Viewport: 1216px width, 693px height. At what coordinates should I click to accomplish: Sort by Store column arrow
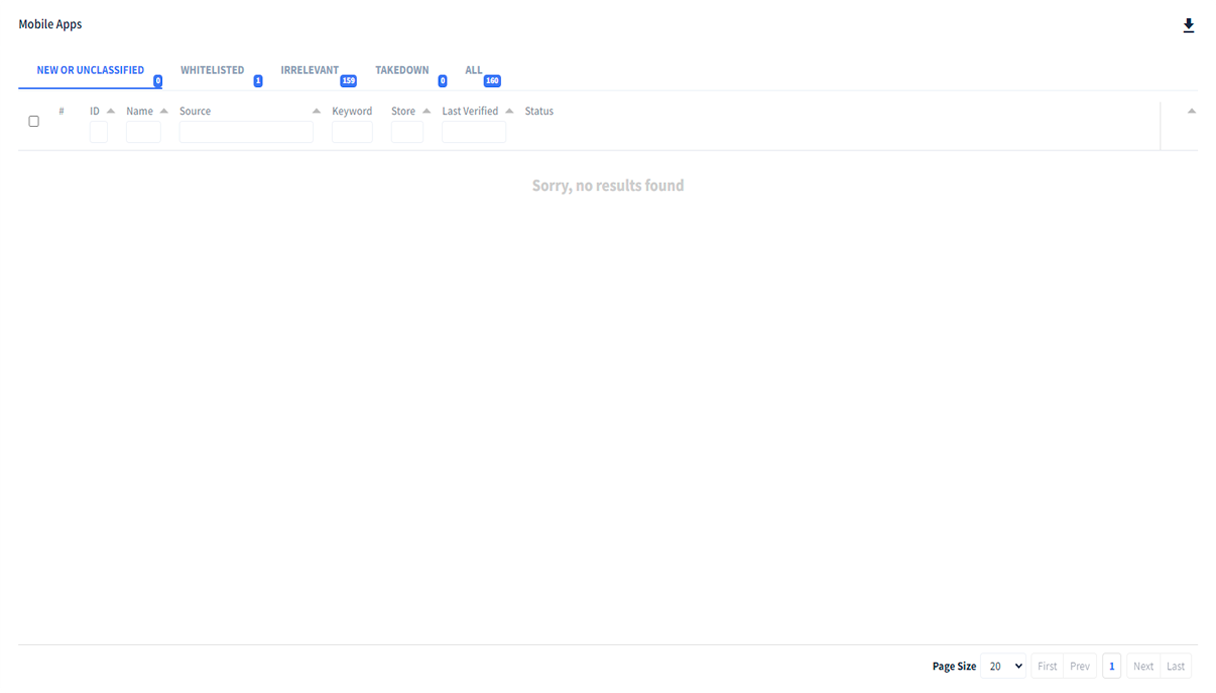pos(427,111)
